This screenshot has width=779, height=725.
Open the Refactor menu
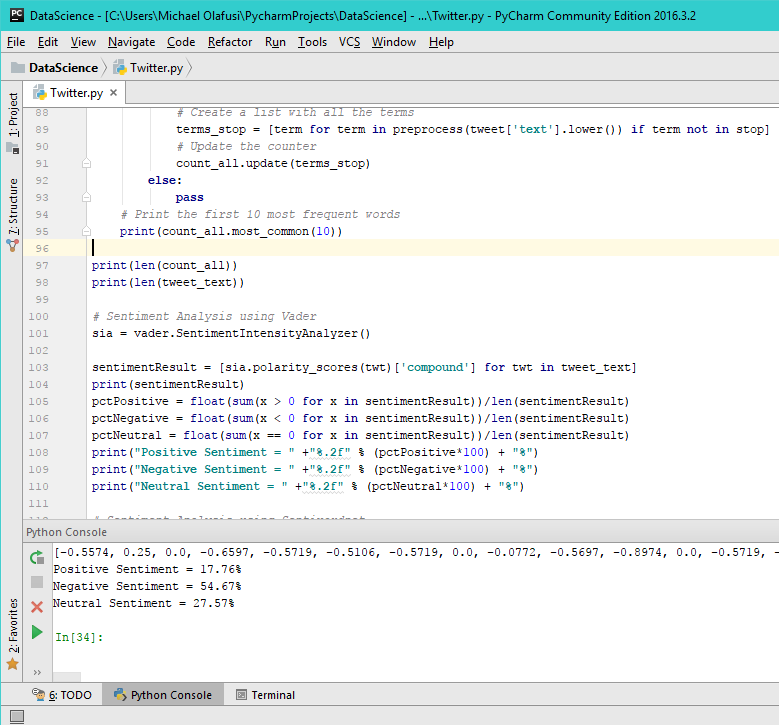(230, 42)
